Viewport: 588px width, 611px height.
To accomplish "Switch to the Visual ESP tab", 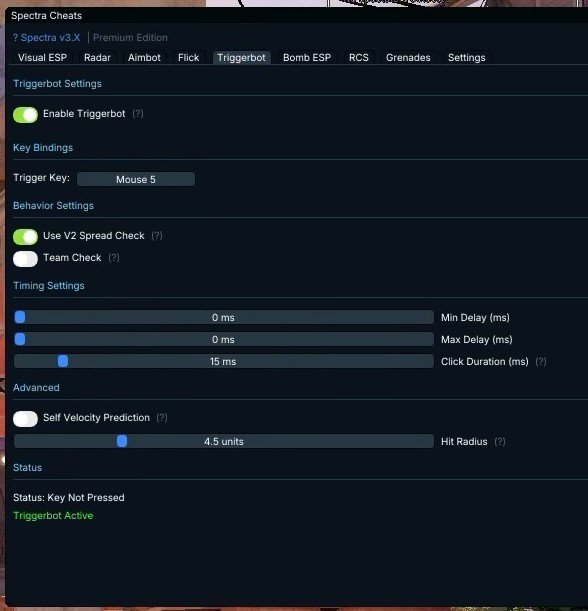I will (x=42, y=58).
